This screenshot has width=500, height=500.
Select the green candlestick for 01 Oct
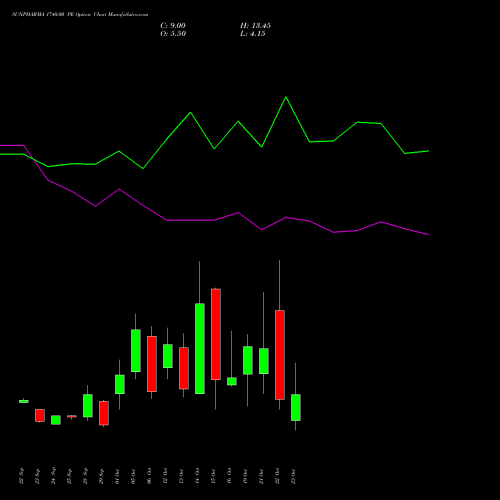pyautogui.click(x=120, y=384)
